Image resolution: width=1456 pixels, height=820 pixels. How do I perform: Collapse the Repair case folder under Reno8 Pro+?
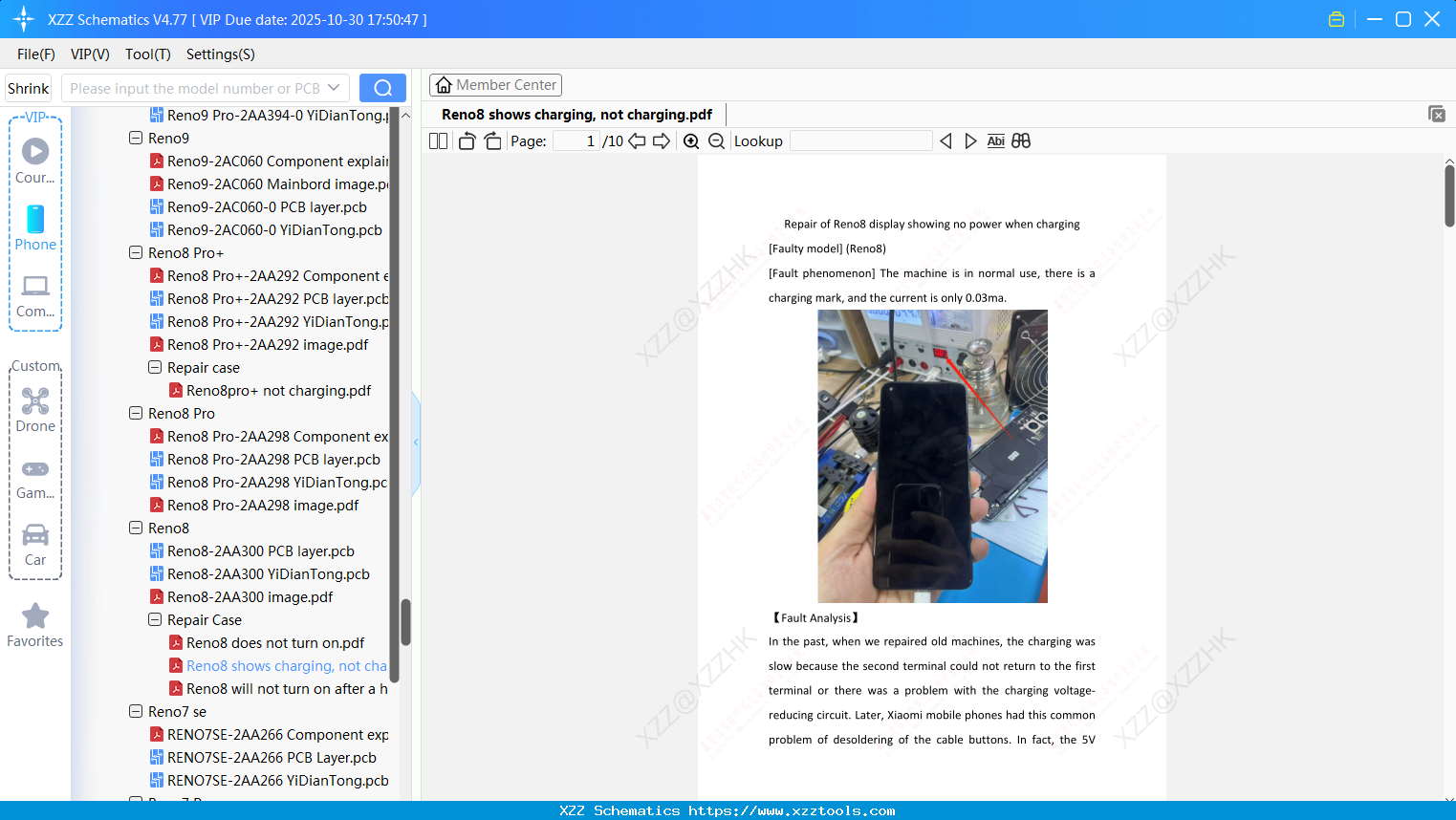[155, 367]
